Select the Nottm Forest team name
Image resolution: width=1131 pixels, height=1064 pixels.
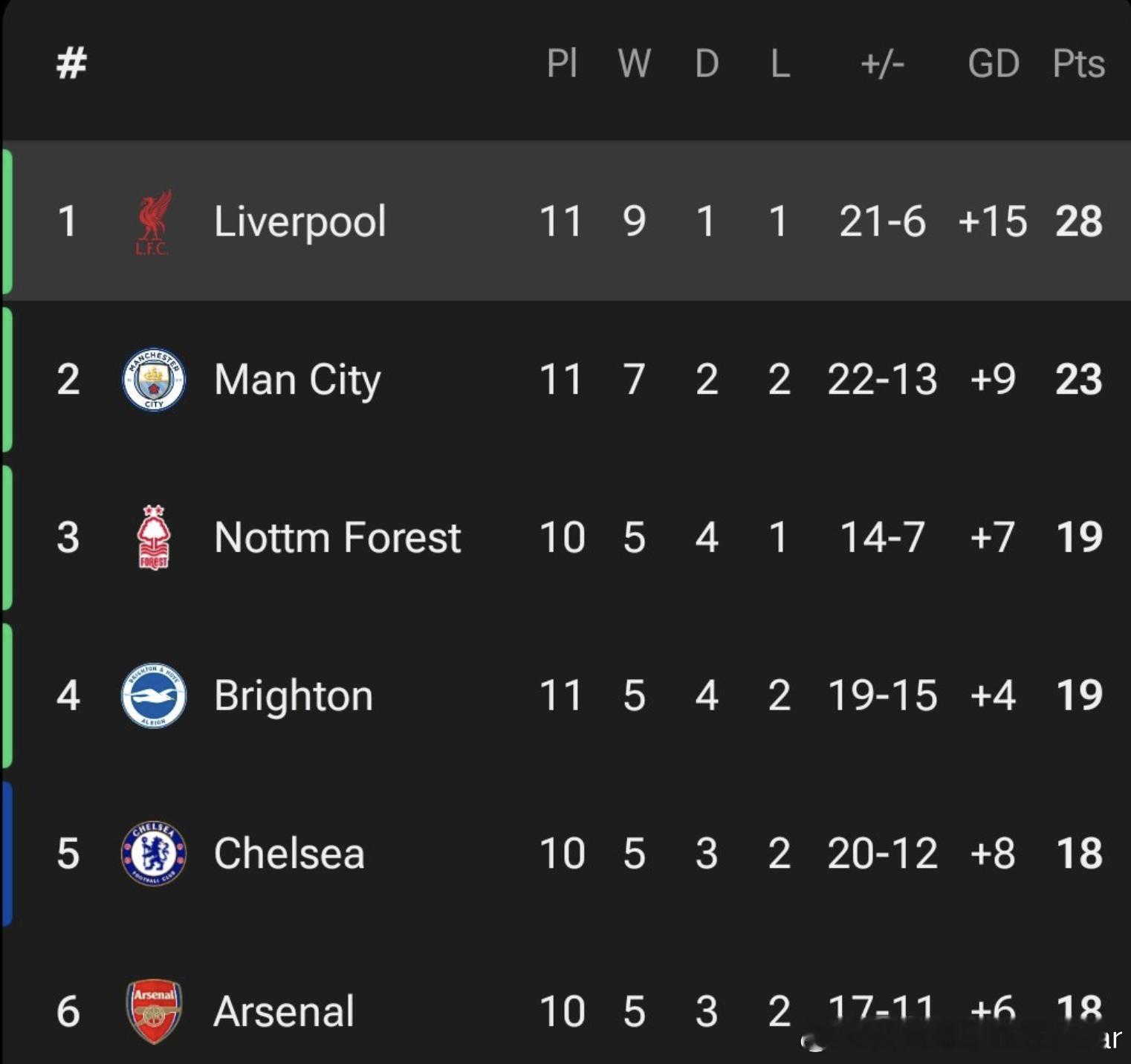337,537
